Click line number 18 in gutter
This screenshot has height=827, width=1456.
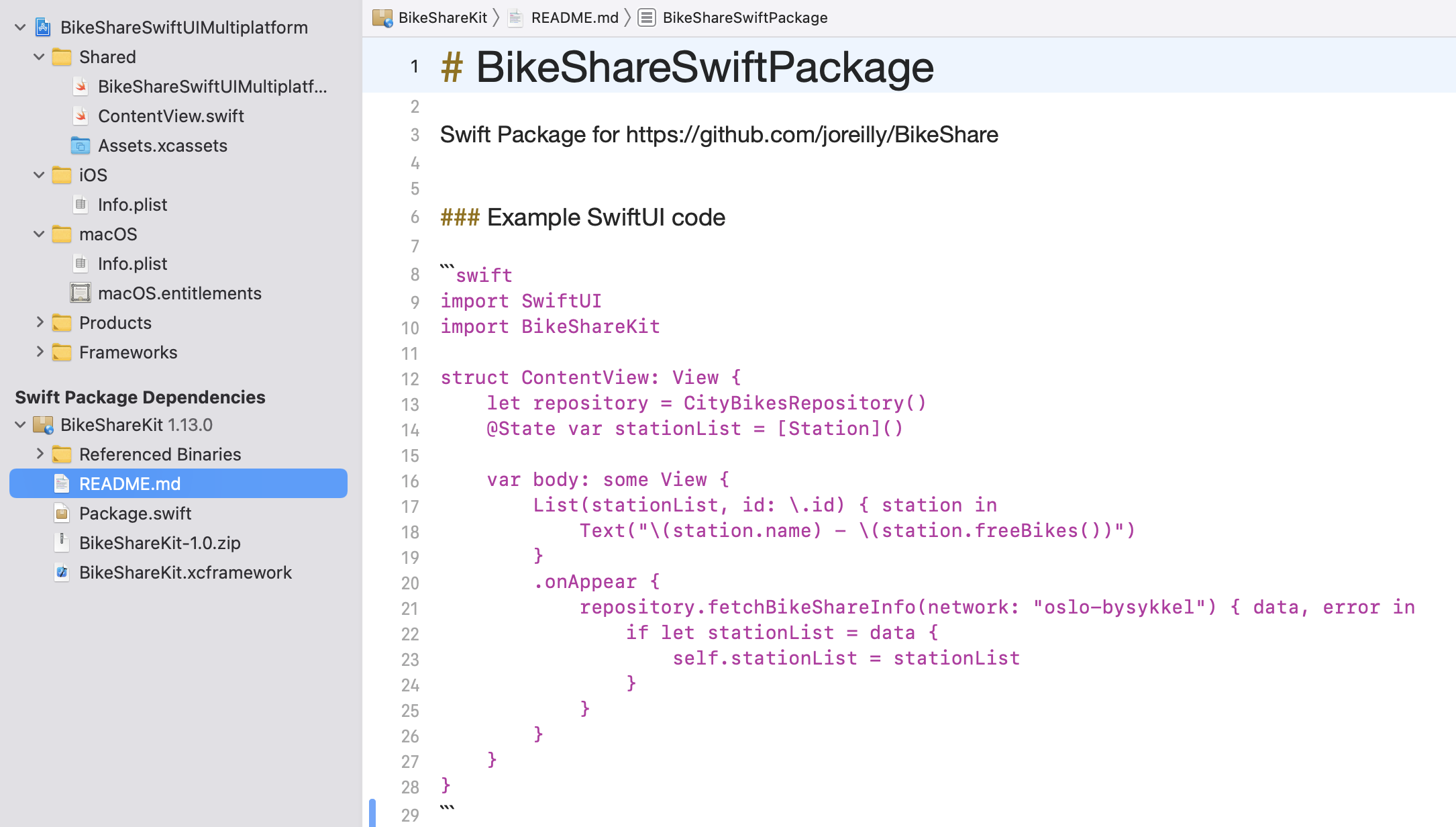[x=410, y=532]
